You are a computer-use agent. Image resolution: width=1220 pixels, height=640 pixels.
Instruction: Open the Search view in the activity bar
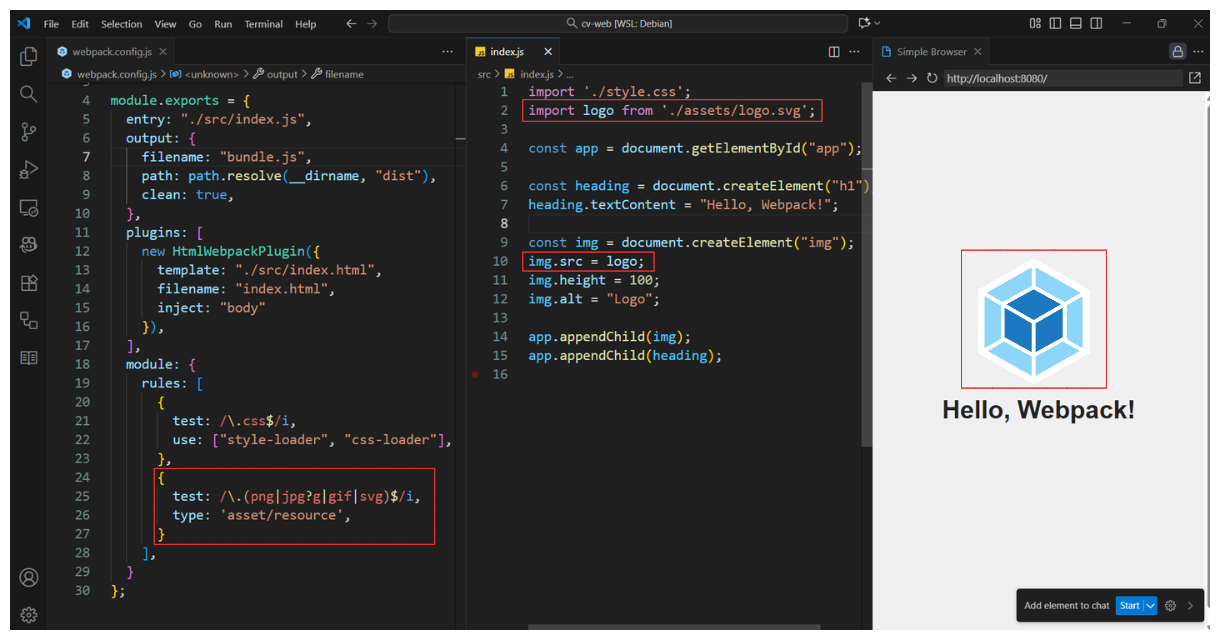tap(29, 94)
